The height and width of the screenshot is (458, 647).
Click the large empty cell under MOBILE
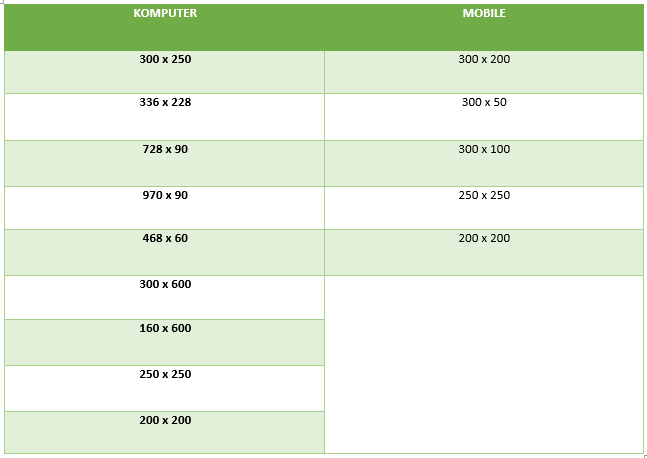tap(484, 364)
